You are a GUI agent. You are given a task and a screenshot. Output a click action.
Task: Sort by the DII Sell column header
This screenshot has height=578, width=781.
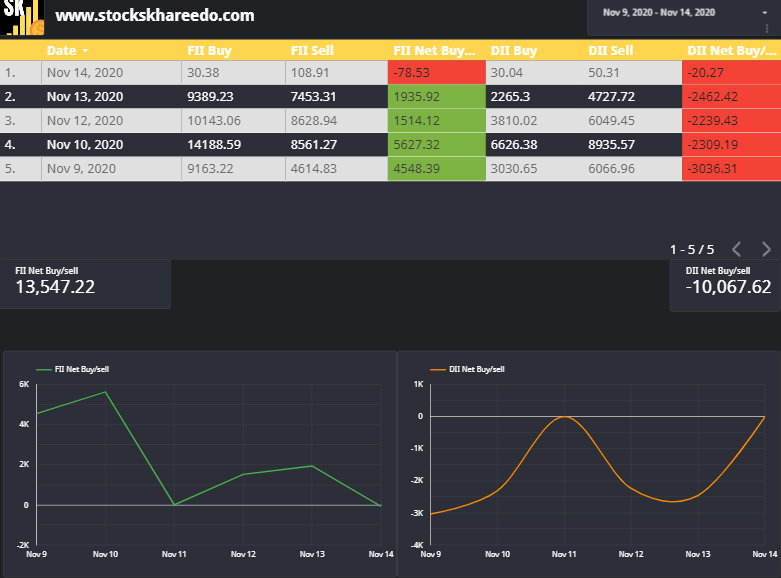point(611,51)
